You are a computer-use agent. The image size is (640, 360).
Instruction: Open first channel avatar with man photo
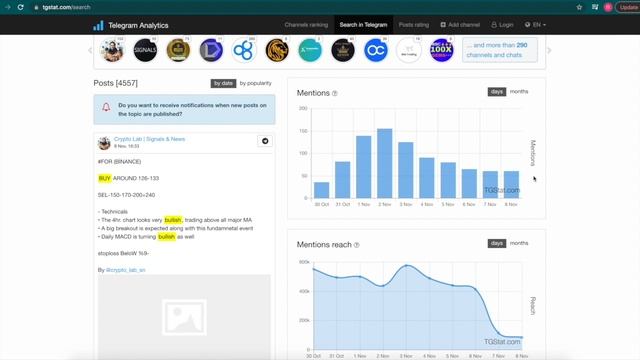pyautogui.click(x=112, y=50)
